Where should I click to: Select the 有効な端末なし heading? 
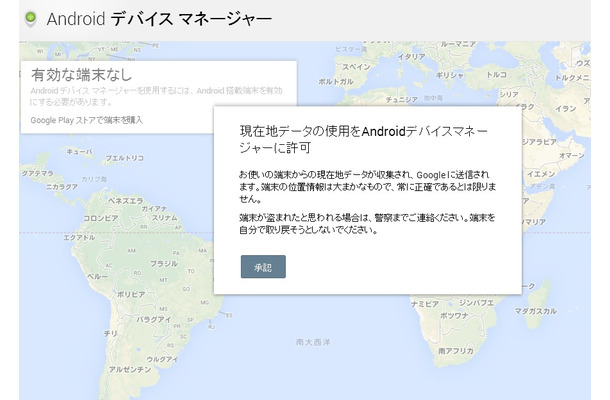coord(81,75)
